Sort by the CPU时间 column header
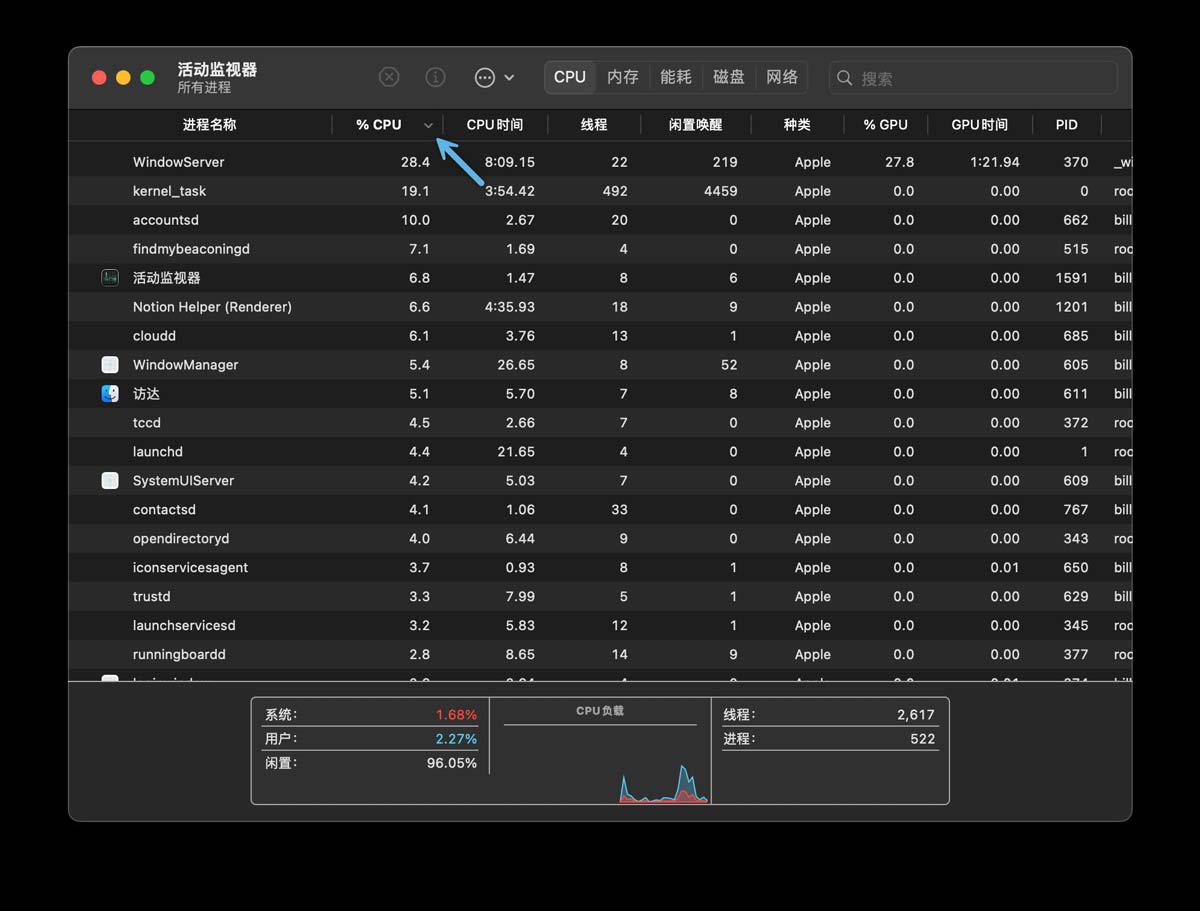 (494, 125)
